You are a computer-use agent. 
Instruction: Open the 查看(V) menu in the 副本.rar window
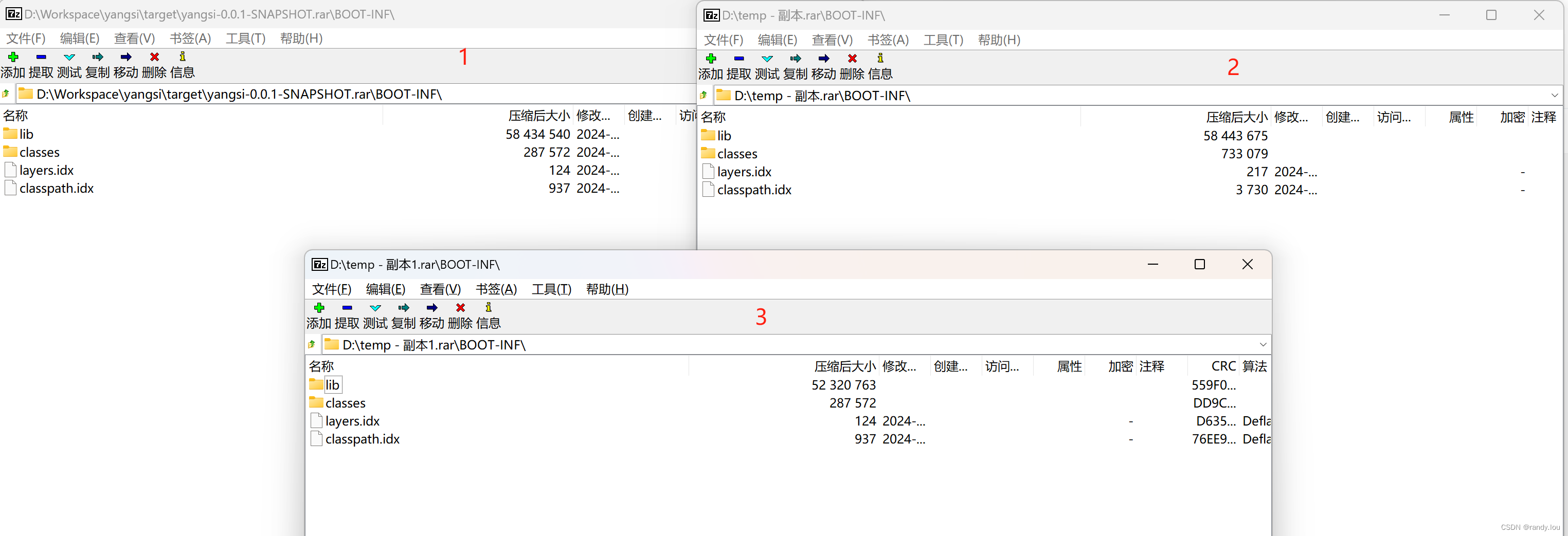832,40
